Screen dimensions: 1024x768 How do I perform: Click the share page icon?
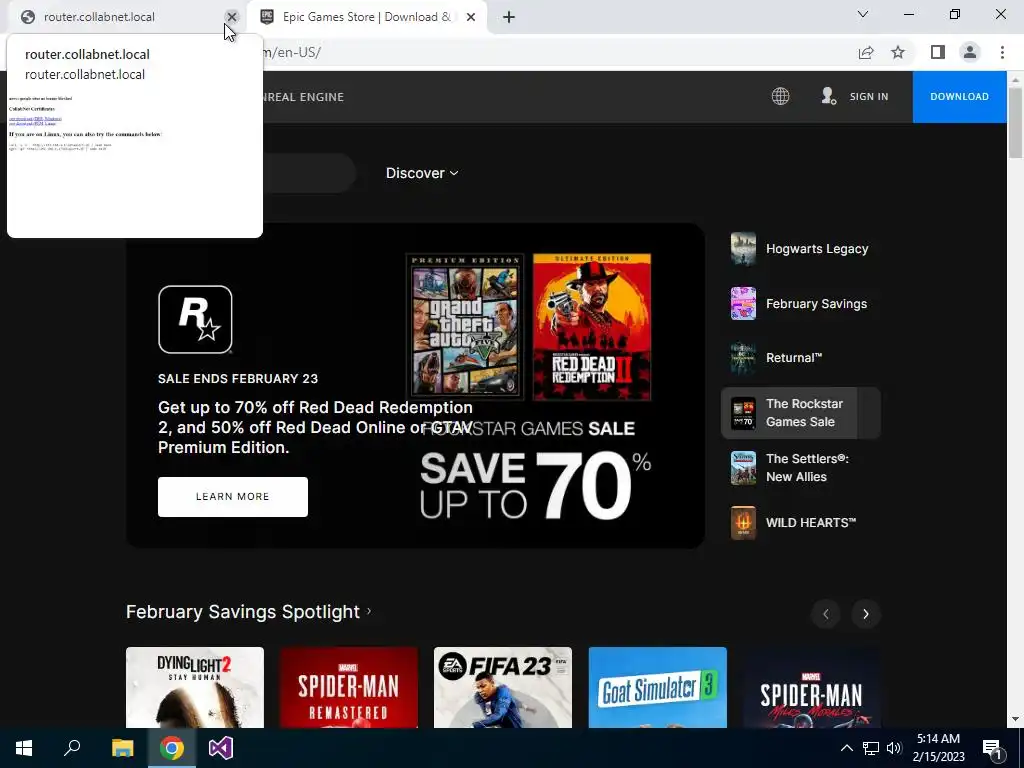coord(866,52)
